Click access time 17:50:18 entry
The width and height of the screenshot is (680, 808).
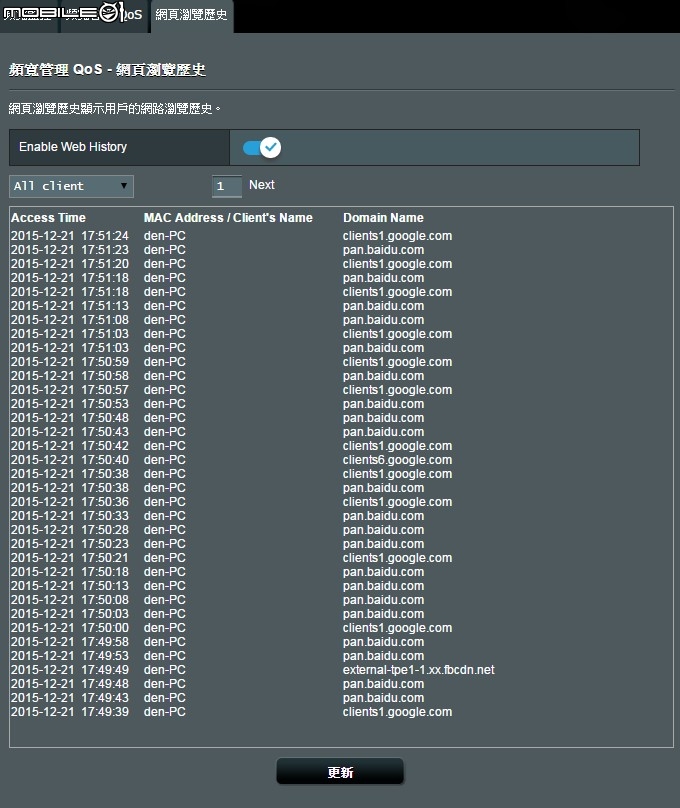pyautogui.click(x=70, y=572)
